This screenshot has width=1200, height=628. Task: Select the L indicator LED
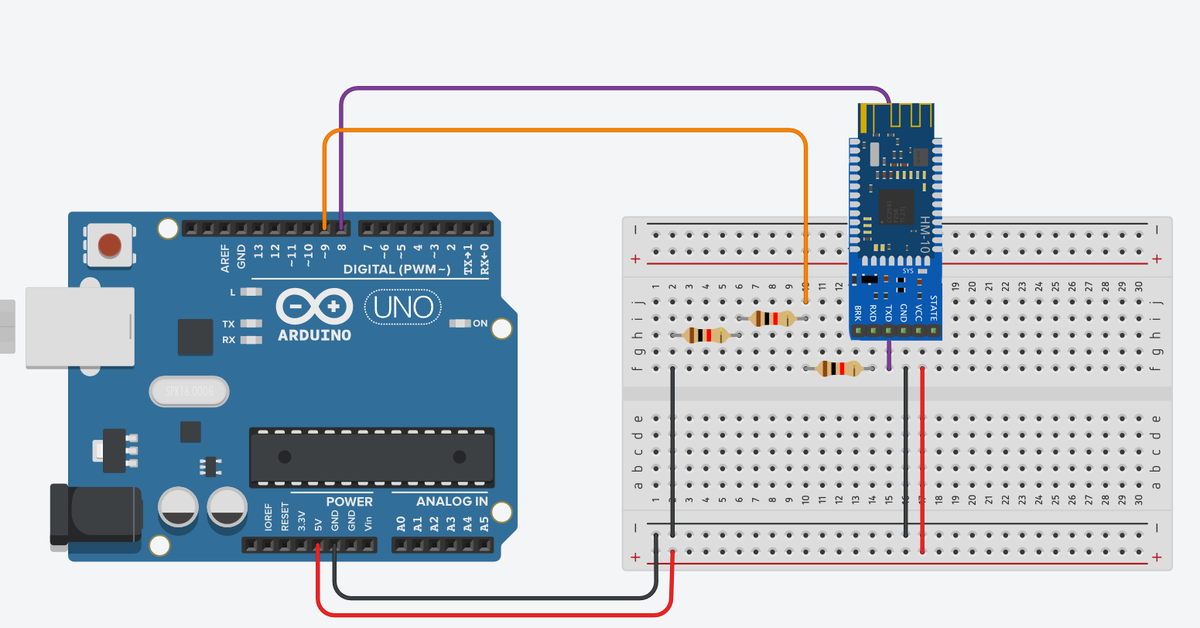250,292
